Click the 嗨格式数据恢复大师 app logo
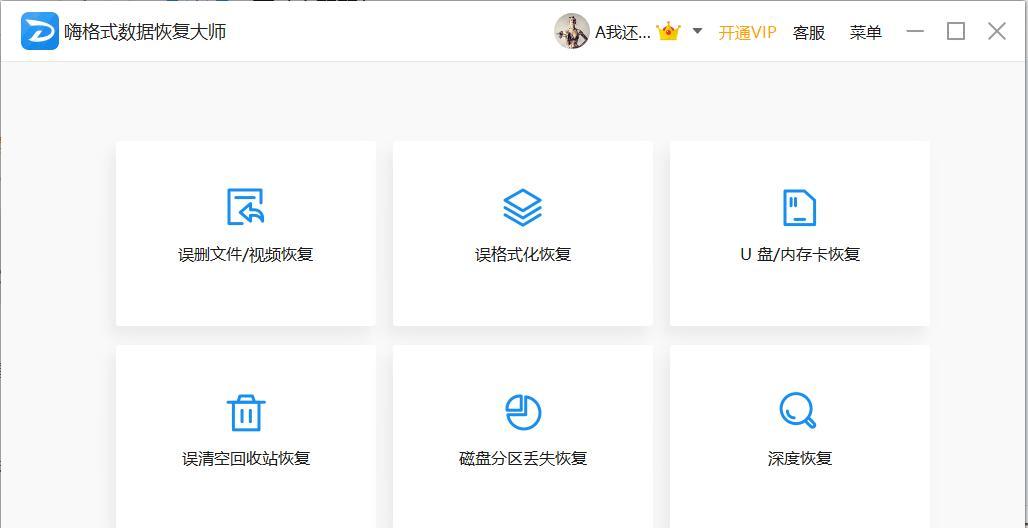 click(40, 31)
